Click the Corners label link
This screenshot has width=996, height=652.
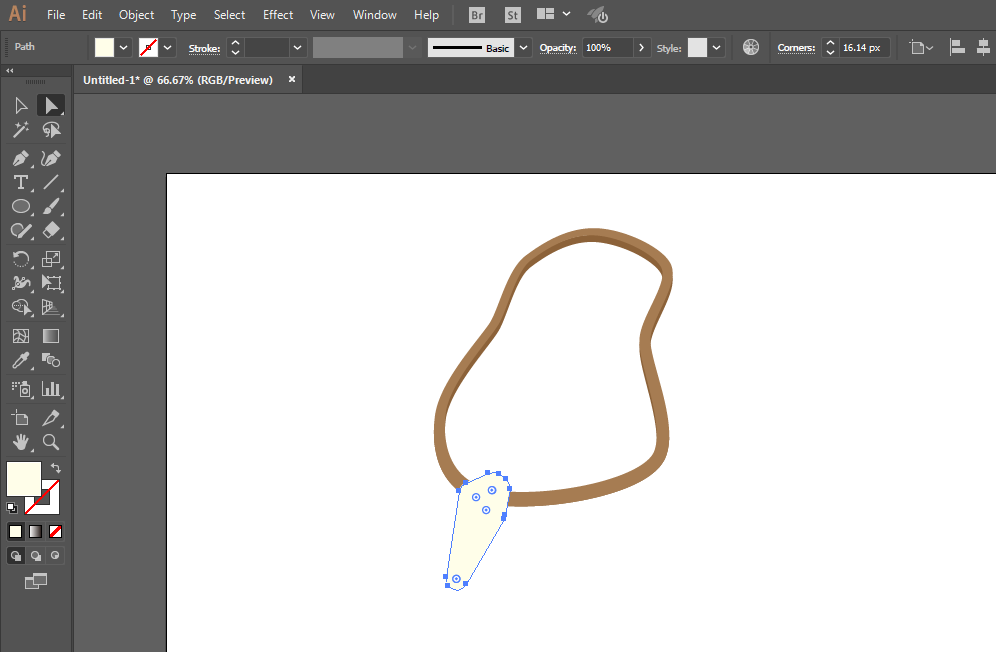(x=796, y=48)
